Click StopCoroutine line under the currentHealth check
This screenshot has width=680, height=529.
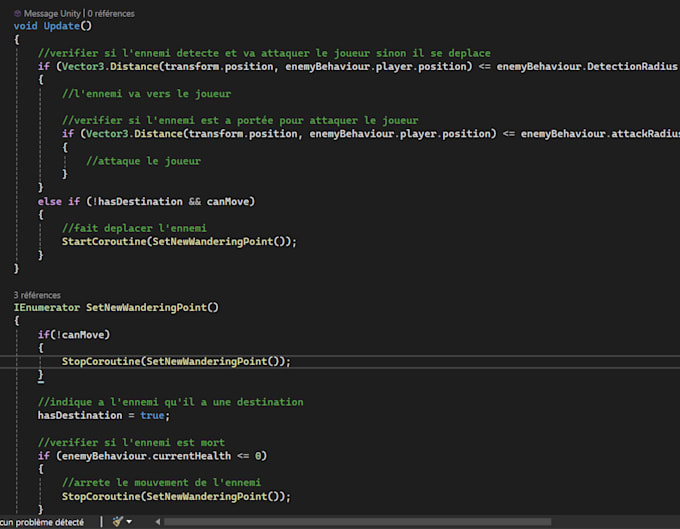click(x=176, y=496)
